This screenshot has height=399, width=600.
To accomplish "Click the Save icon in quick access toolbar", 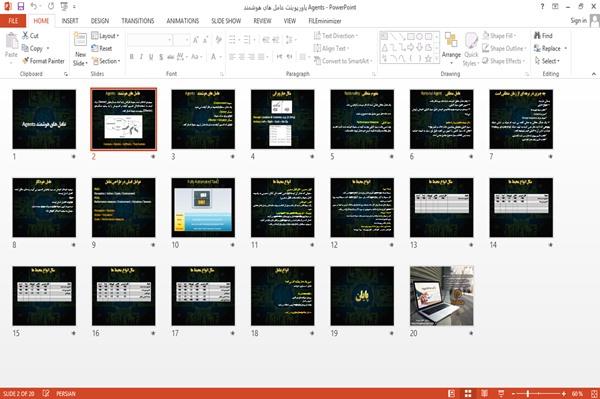I will click(x=21, y=6).
